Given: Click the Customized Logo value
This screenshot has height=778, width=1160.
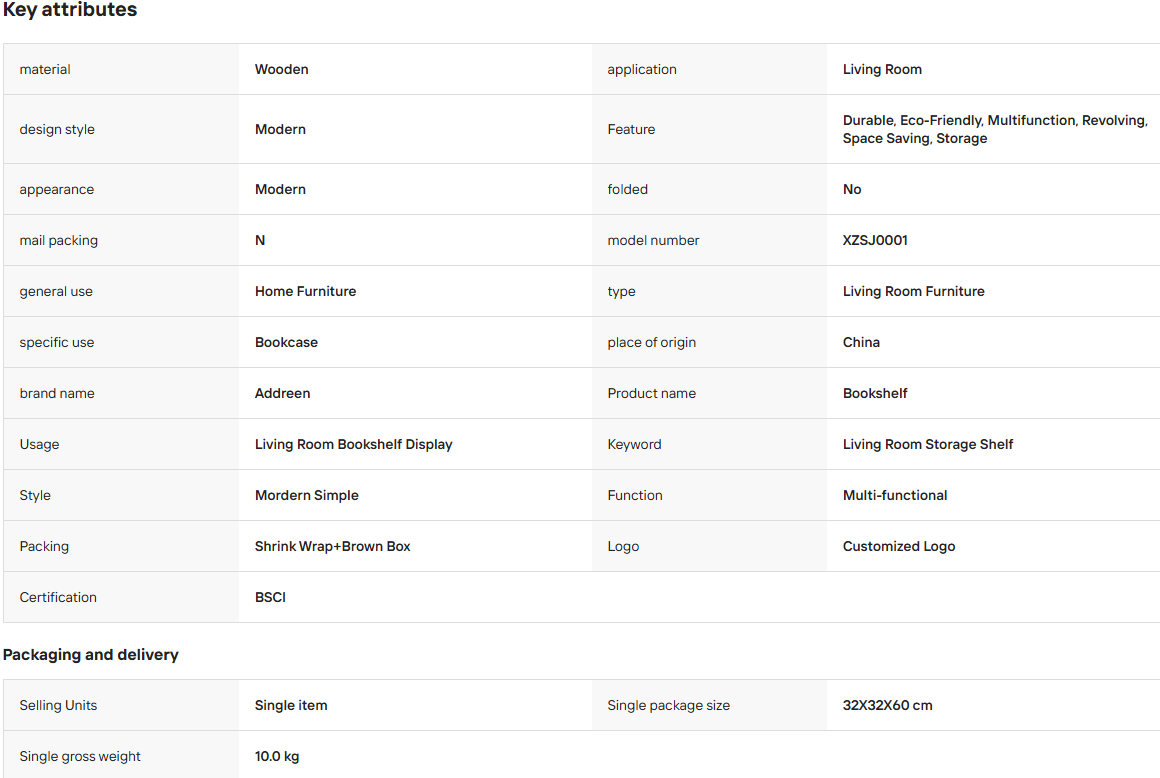Looking at the screenshot, I should pos(899,547).
